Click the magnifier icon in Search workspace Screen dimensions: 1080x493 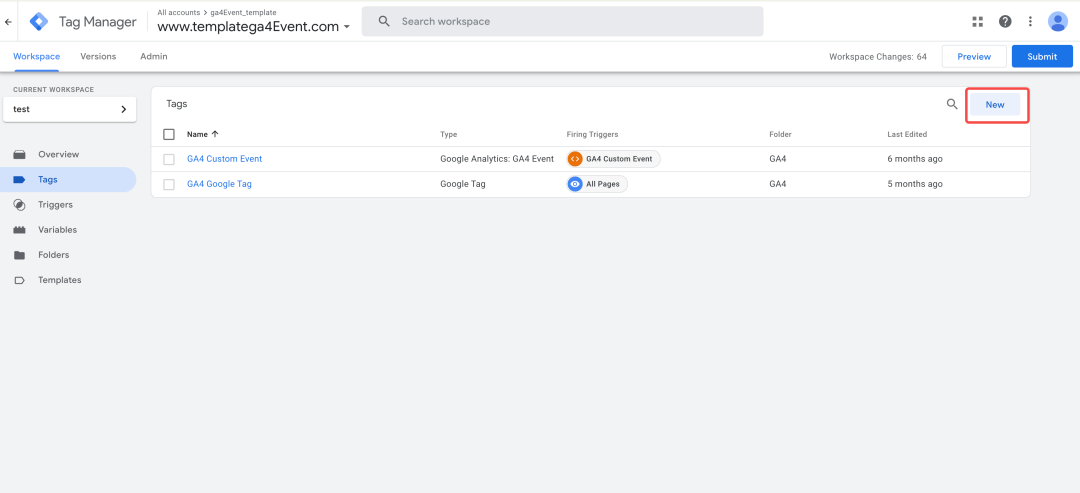(x=384, y=21)
